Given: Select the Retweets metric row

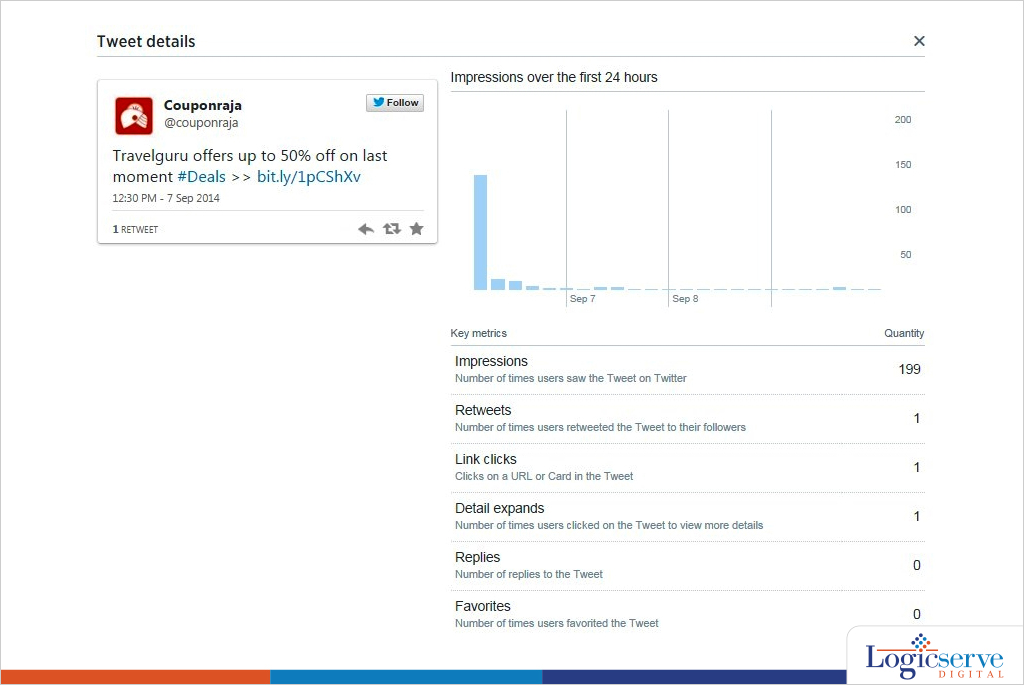Looking at the screenshot, I should (x=687, y=419).
